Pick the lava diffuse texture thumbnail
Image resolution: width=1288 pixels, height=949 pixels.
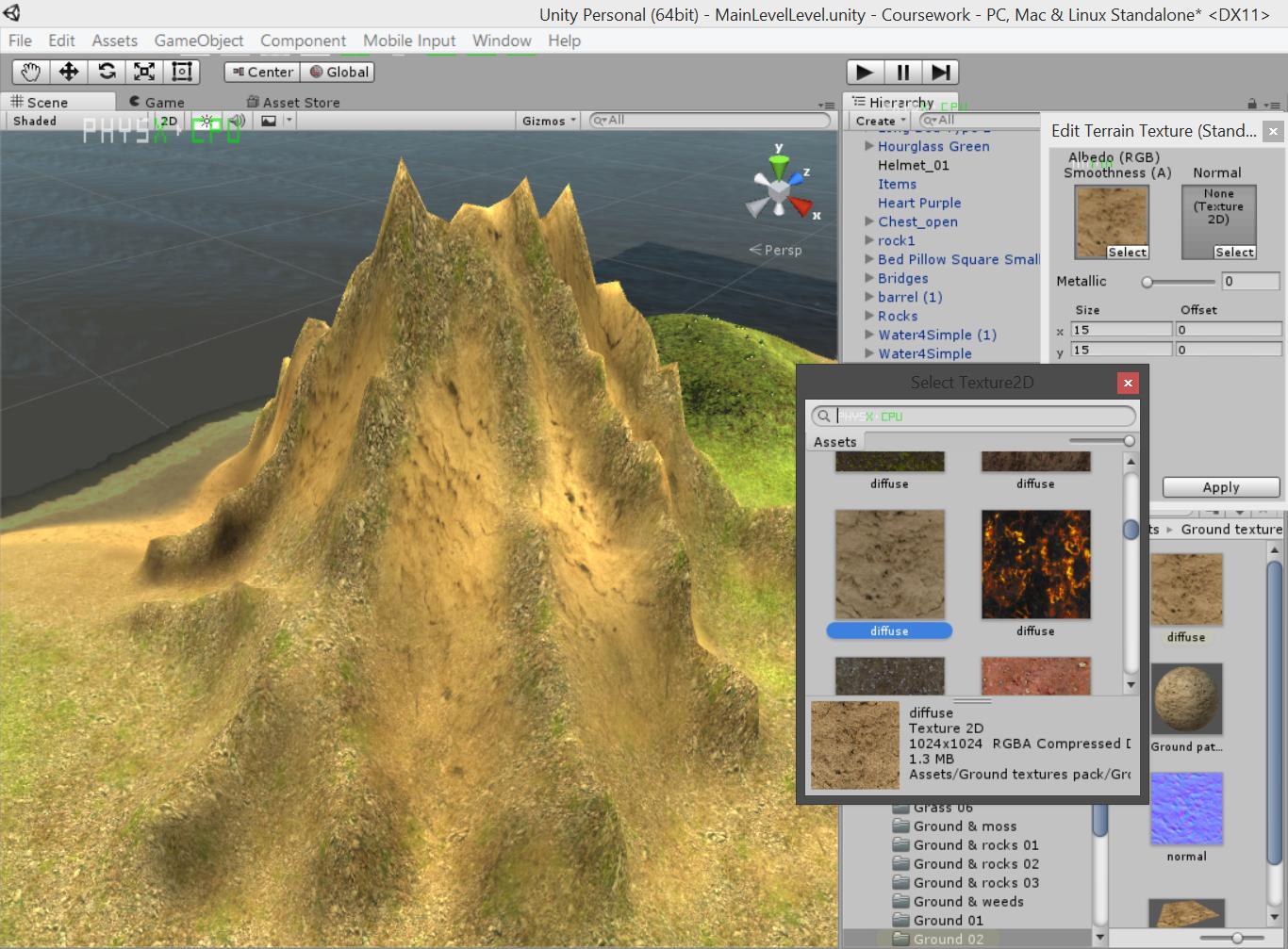point(1035,564)
